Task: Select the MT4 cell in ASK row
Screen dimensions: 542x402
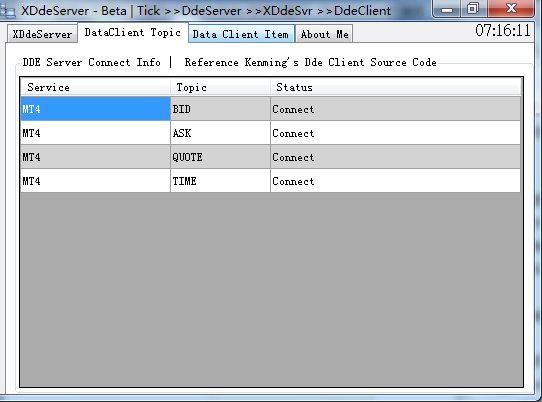Action: point(95,133)
